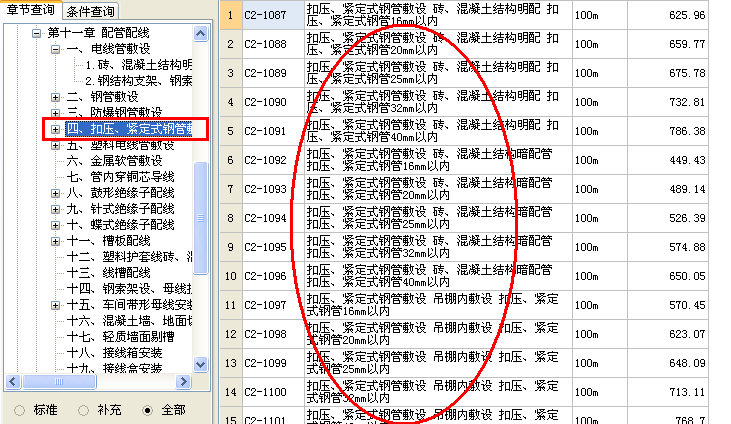This screenshot has height=424, width=731.
Task: Click row header number 1
Action: pos(231,15)
